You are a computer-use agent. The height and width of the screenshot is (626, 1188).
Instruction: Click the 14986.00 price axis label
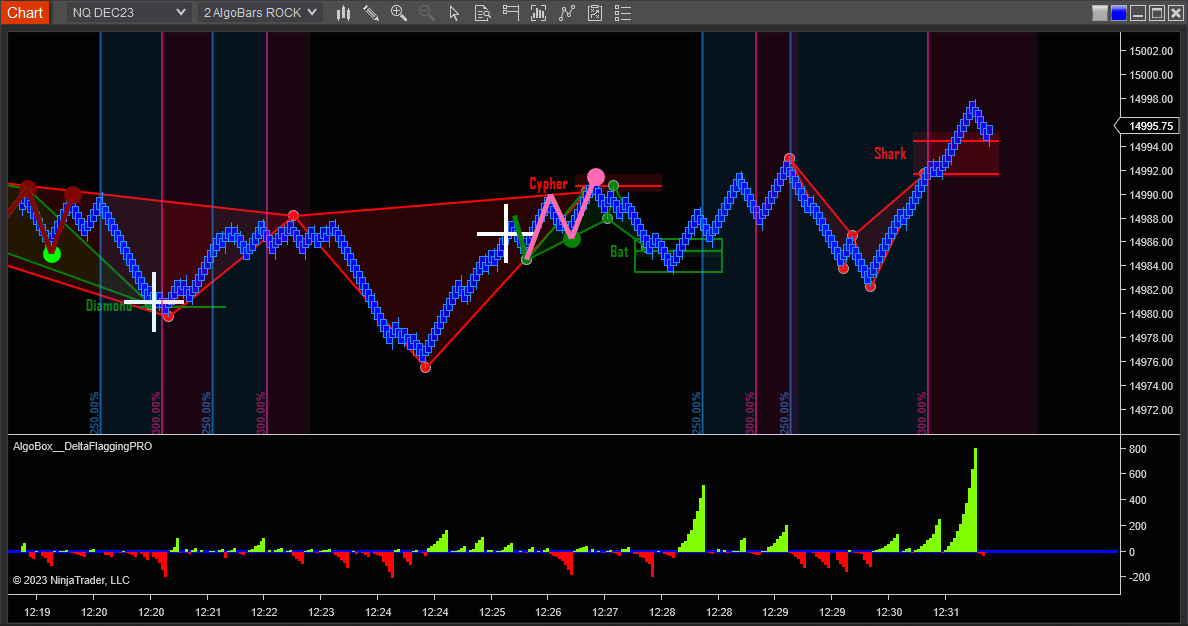[1151, 242]
